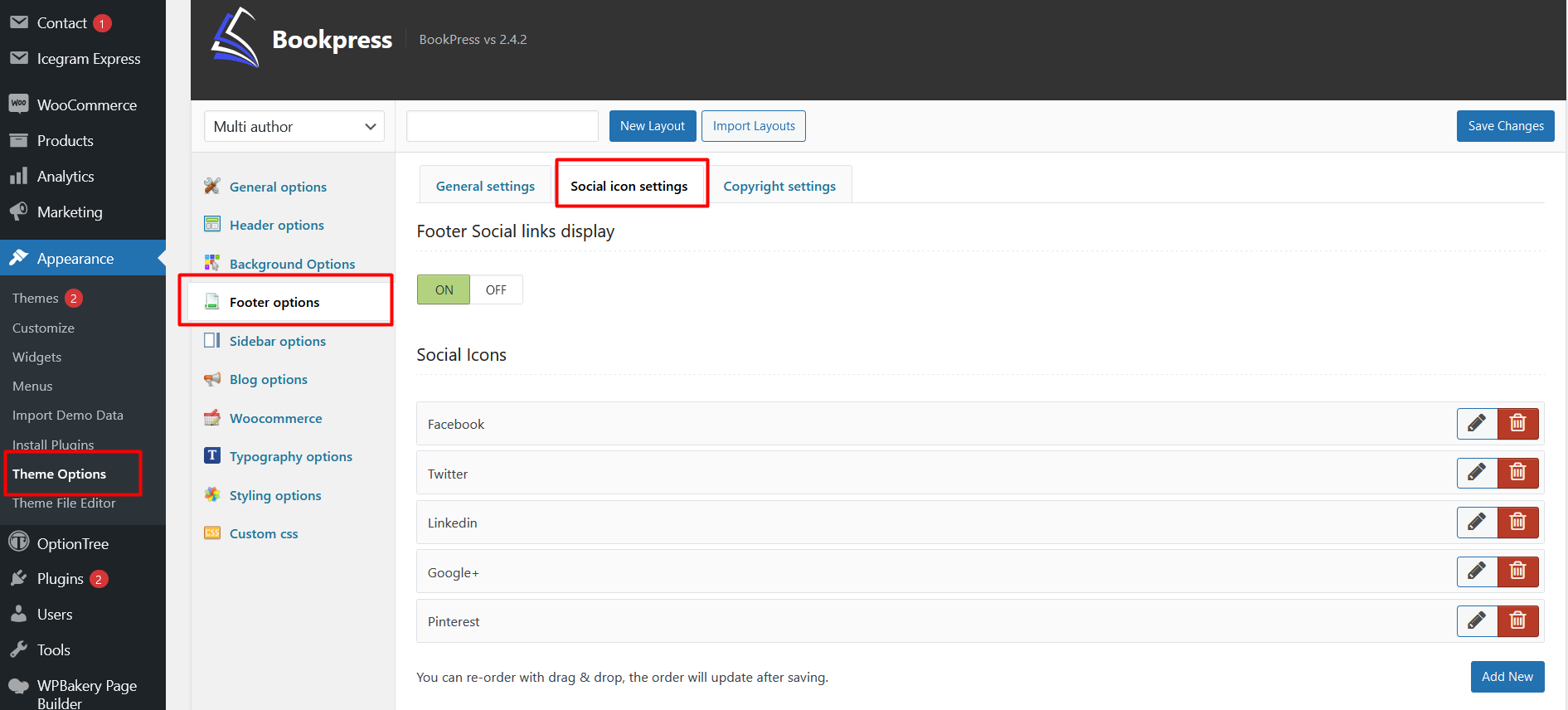Click the Styling options color icon
The image size is (1568, 710).
click(212, 494)
